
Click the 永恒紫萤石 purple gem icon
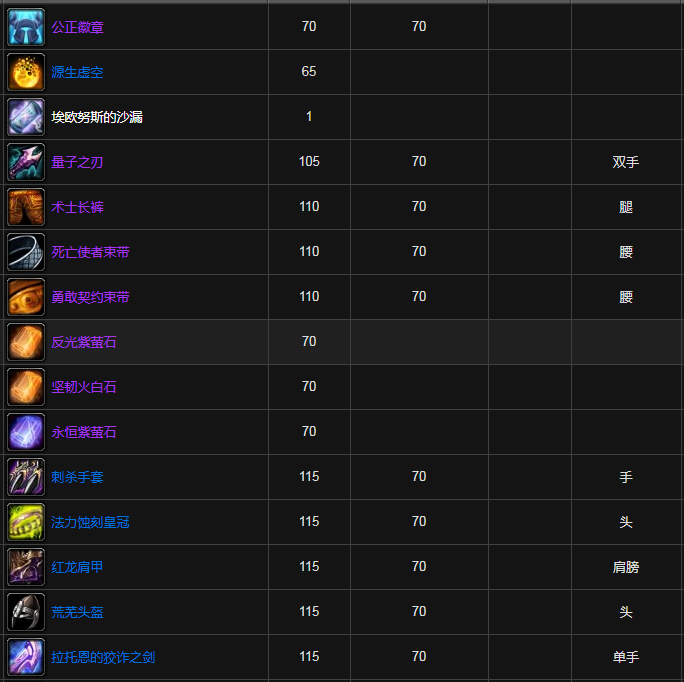[26, 432]
